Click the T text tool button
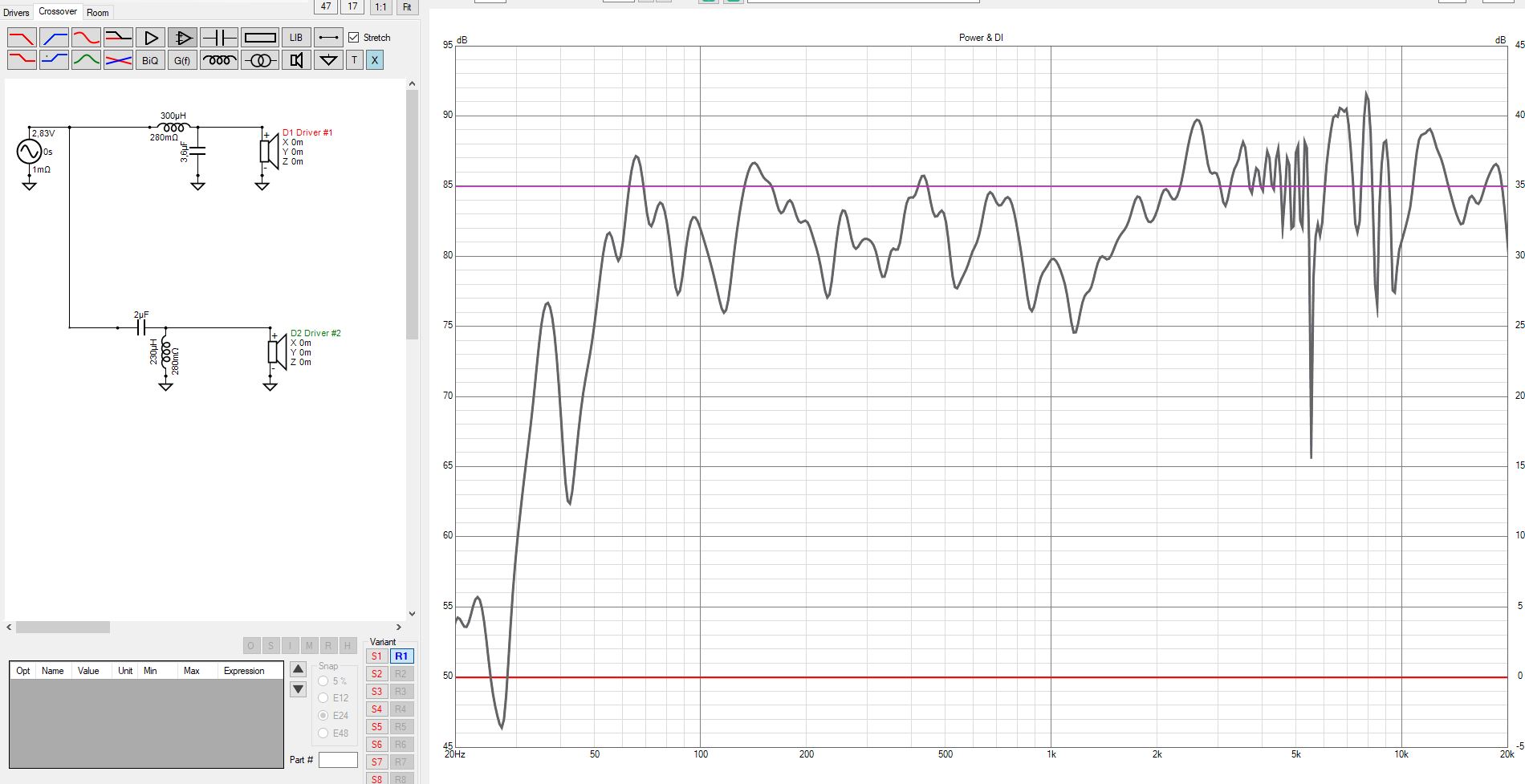Image resolution: width=1525 pixels, height=784 pixels. (354, 60)
